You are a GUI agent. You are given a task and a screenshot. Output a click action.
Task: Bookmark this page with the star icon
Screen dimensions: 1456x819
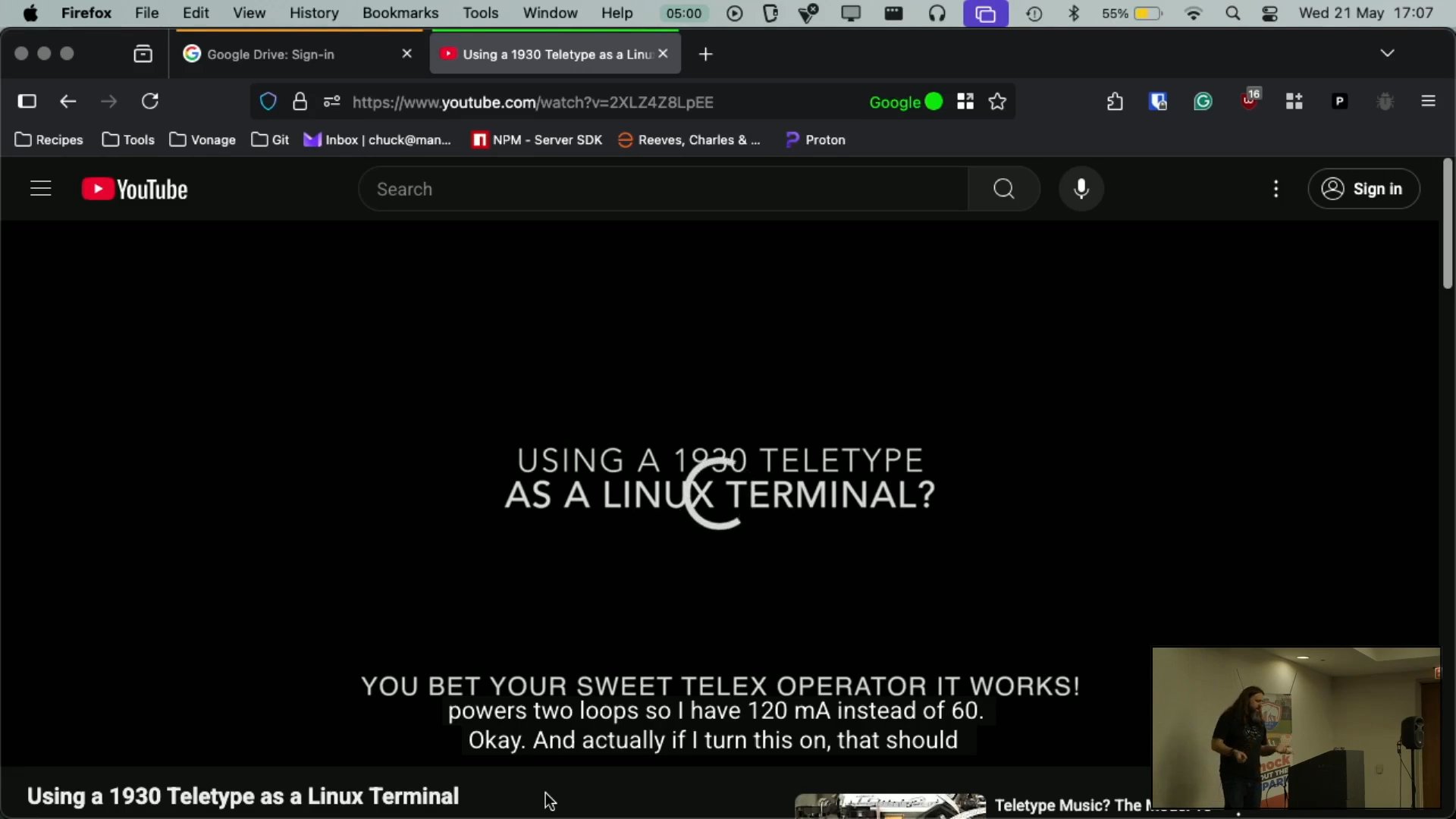tap(998, 102)
